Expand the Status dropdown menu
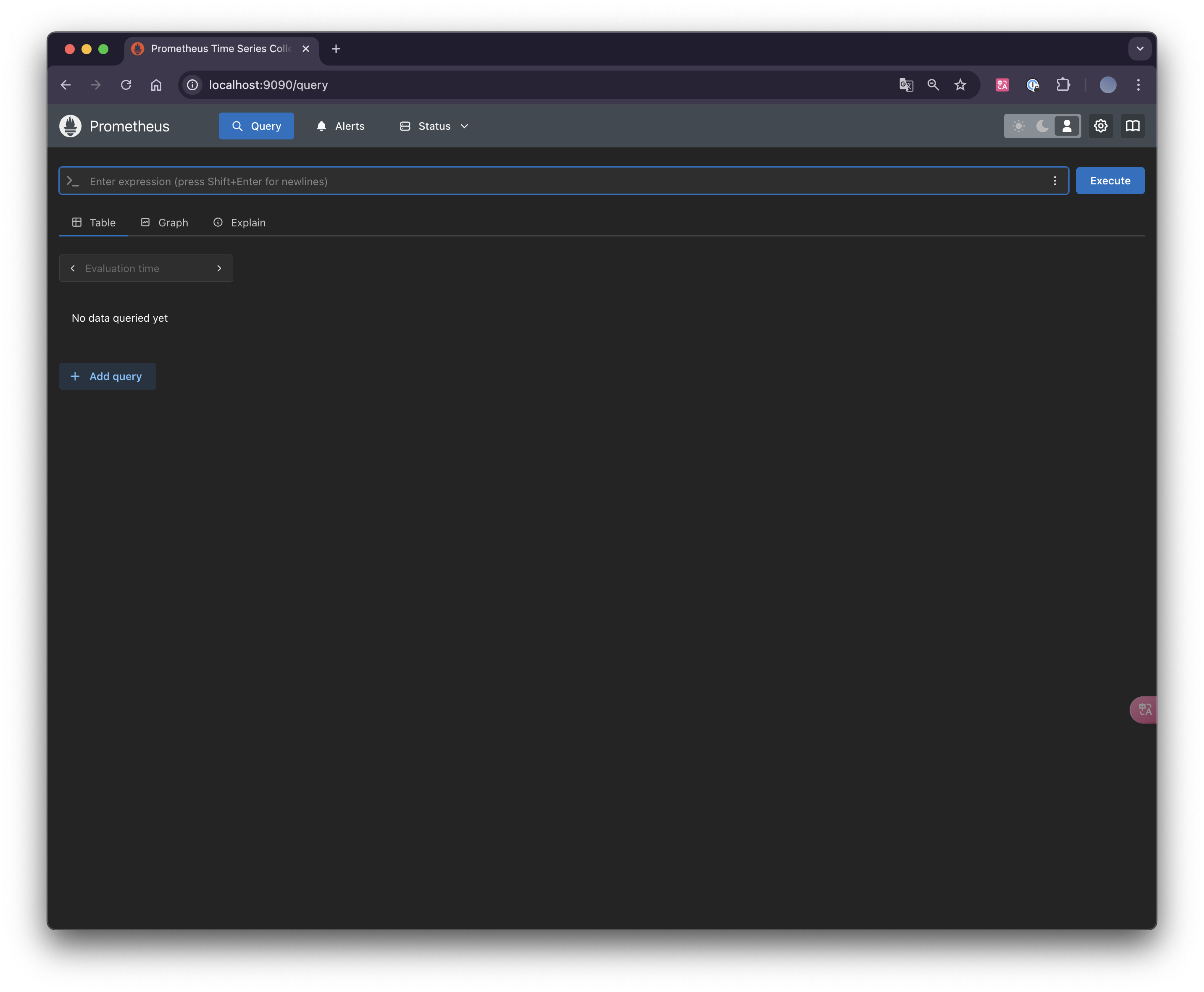This screenshot has width=1204, height=992. click(x=434, y=126)
